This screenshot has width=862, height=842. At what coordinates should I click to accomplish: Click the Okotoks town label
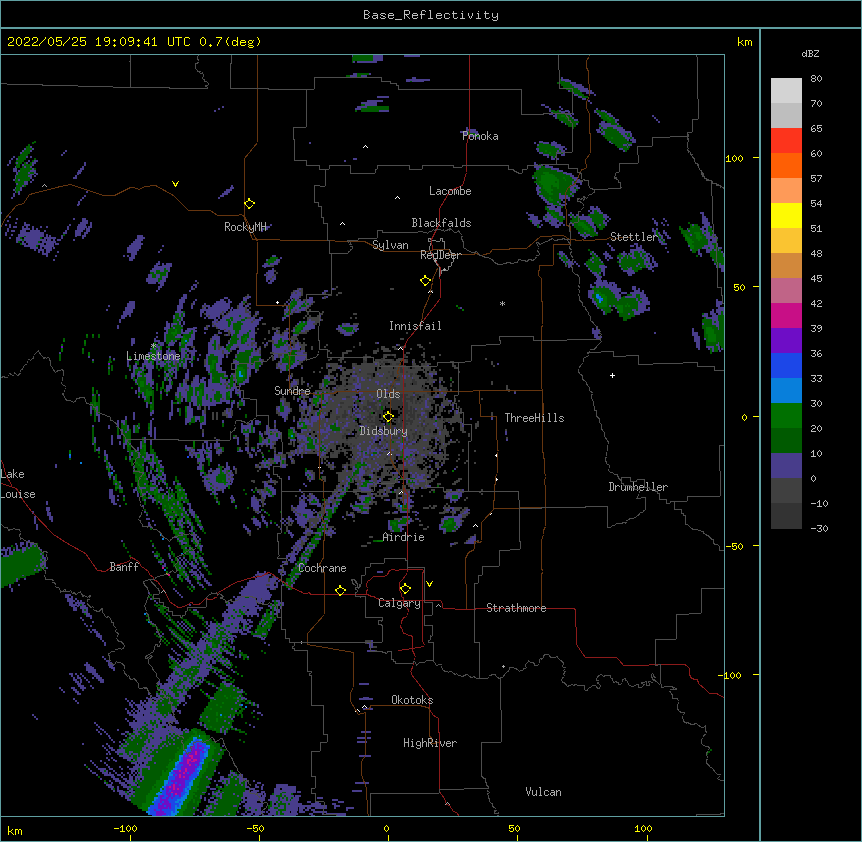tap(412, 700)
